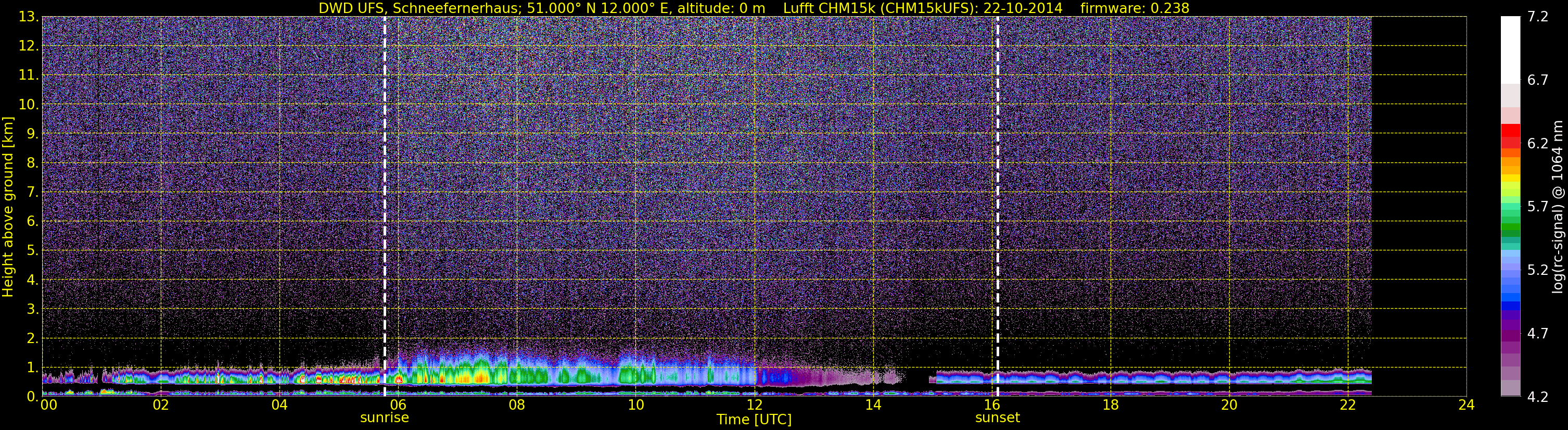Click the 02 time tick label

161,405
